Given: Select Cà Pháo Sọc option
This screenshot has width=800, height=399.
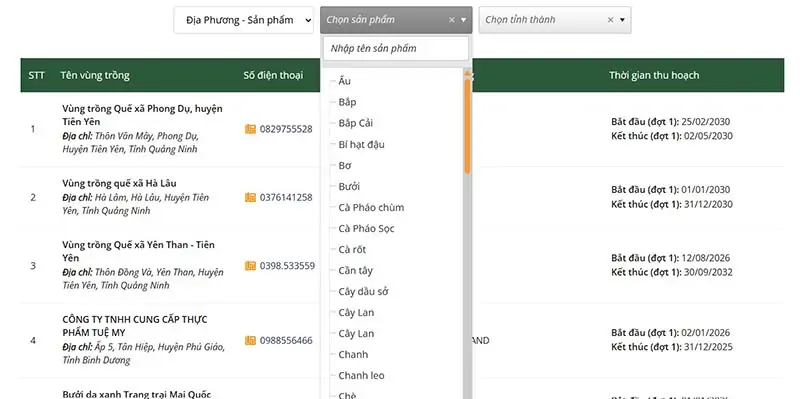Looking at the screenshot, I should pyautogui.click(x=366, y=228).
